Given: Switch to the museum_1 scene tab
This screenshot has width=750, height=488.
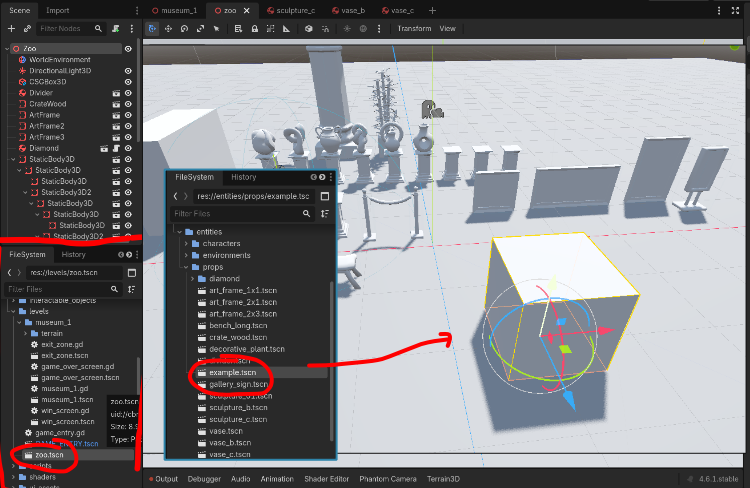Looking at the screenshot, I should tap(177, 9).
